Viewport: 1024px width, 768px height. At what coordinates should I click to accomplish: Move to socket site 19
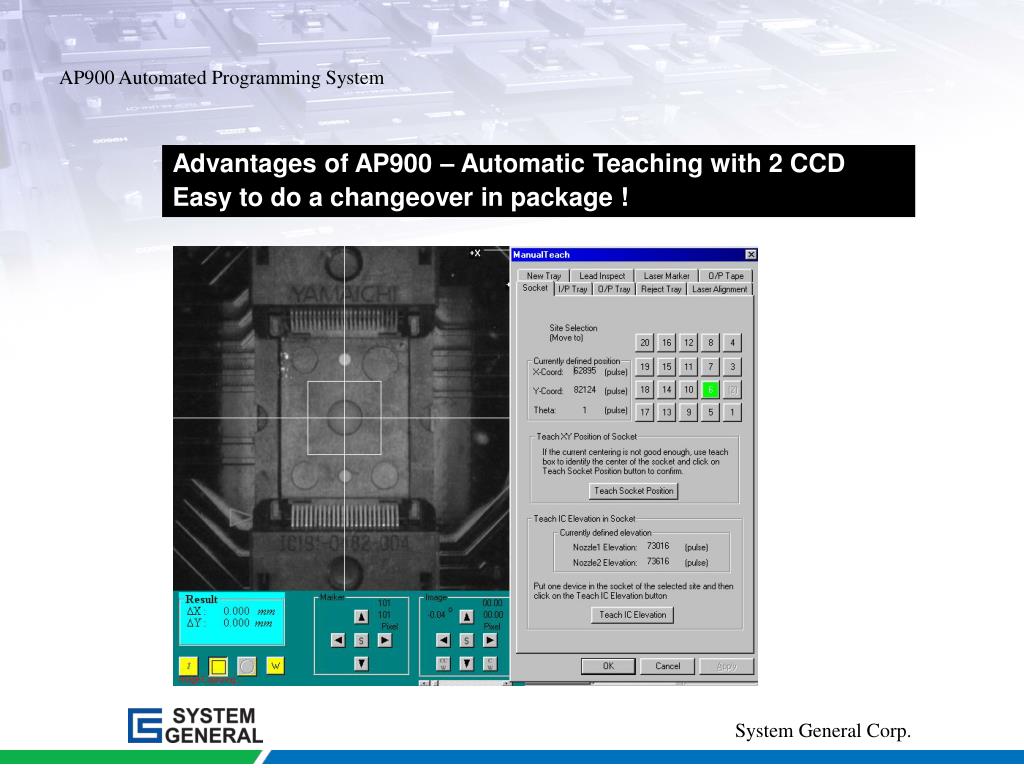click(x=645, y=367)
